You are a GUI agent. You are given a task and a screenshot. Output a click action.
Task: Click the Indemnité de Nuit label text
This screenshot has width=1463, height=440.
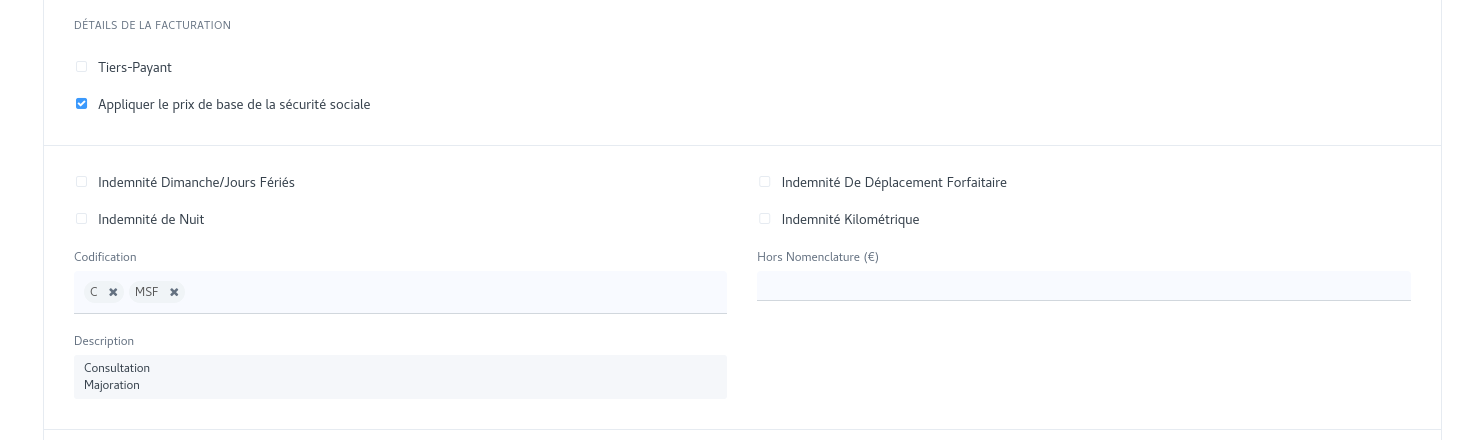(151, 219)
